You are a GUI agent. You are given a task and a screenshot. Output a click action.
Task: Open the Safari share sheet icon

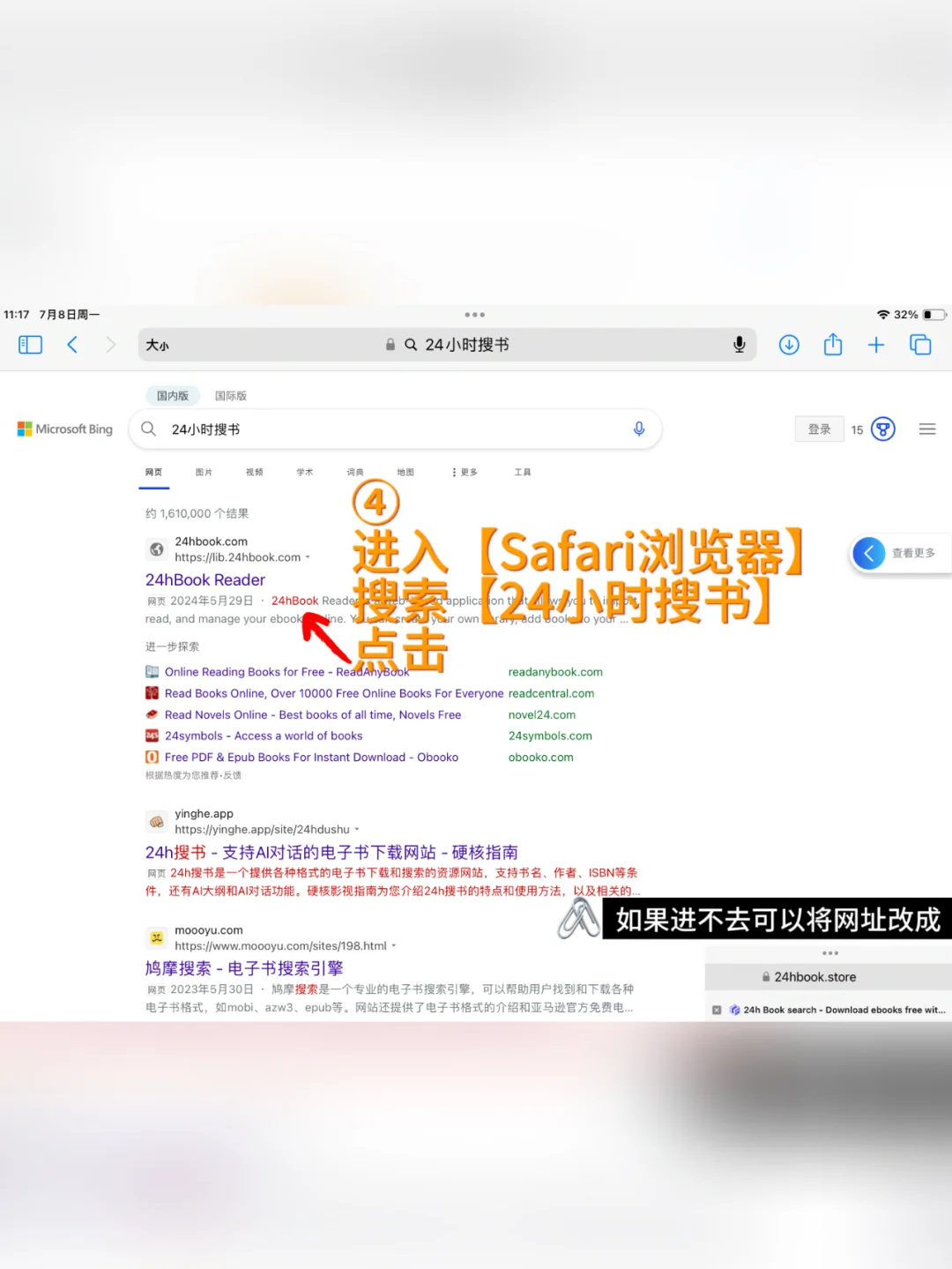click(833, 344)
